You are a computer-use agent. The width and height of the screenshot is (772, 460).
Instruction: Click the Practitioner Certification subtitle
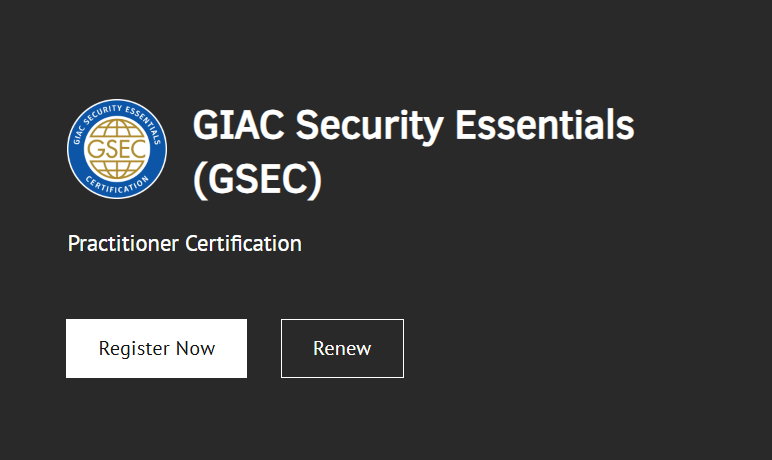[184, 243]
